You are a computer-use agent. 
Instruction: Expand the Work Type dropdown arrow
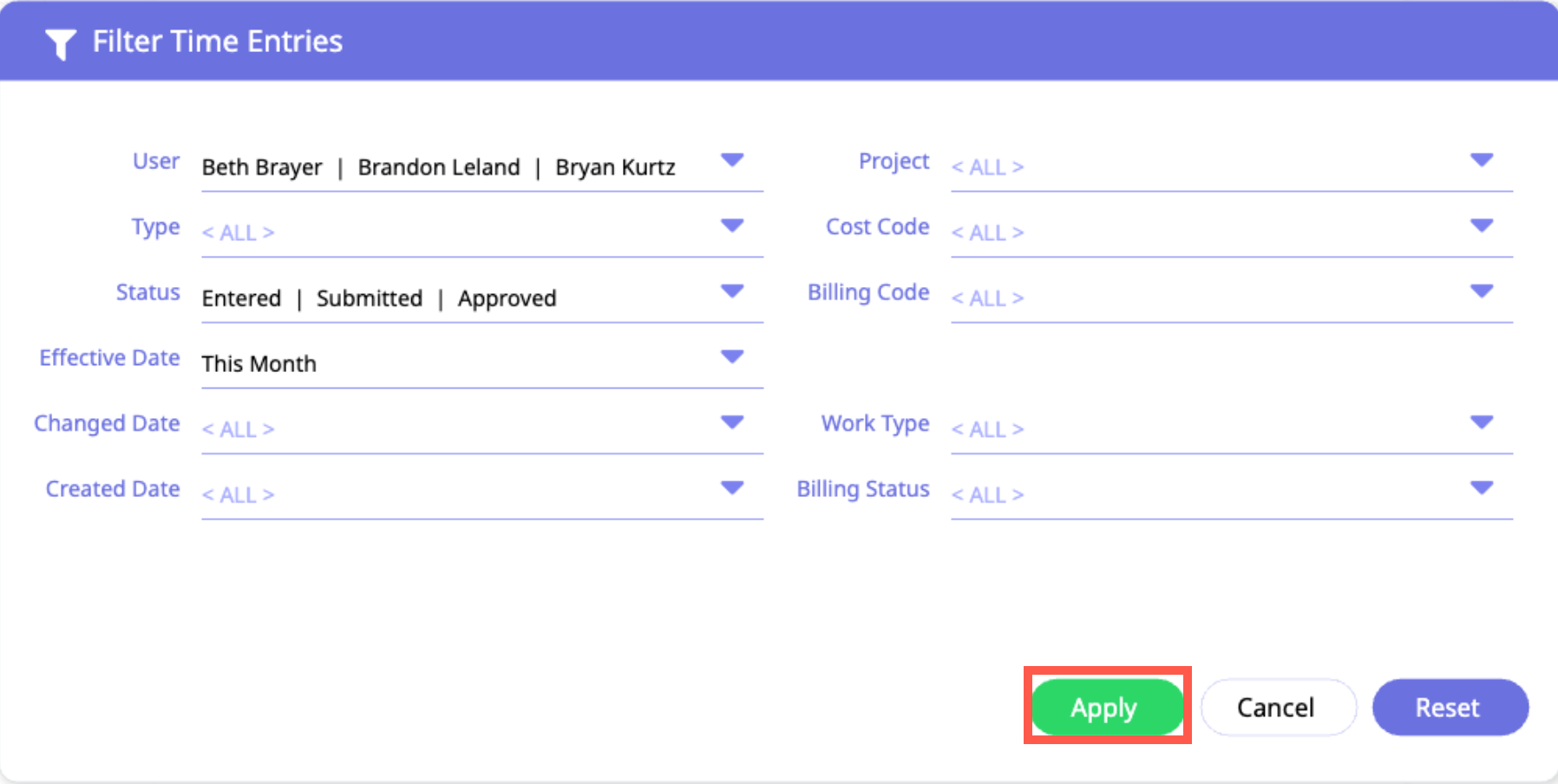point(1481,422)
